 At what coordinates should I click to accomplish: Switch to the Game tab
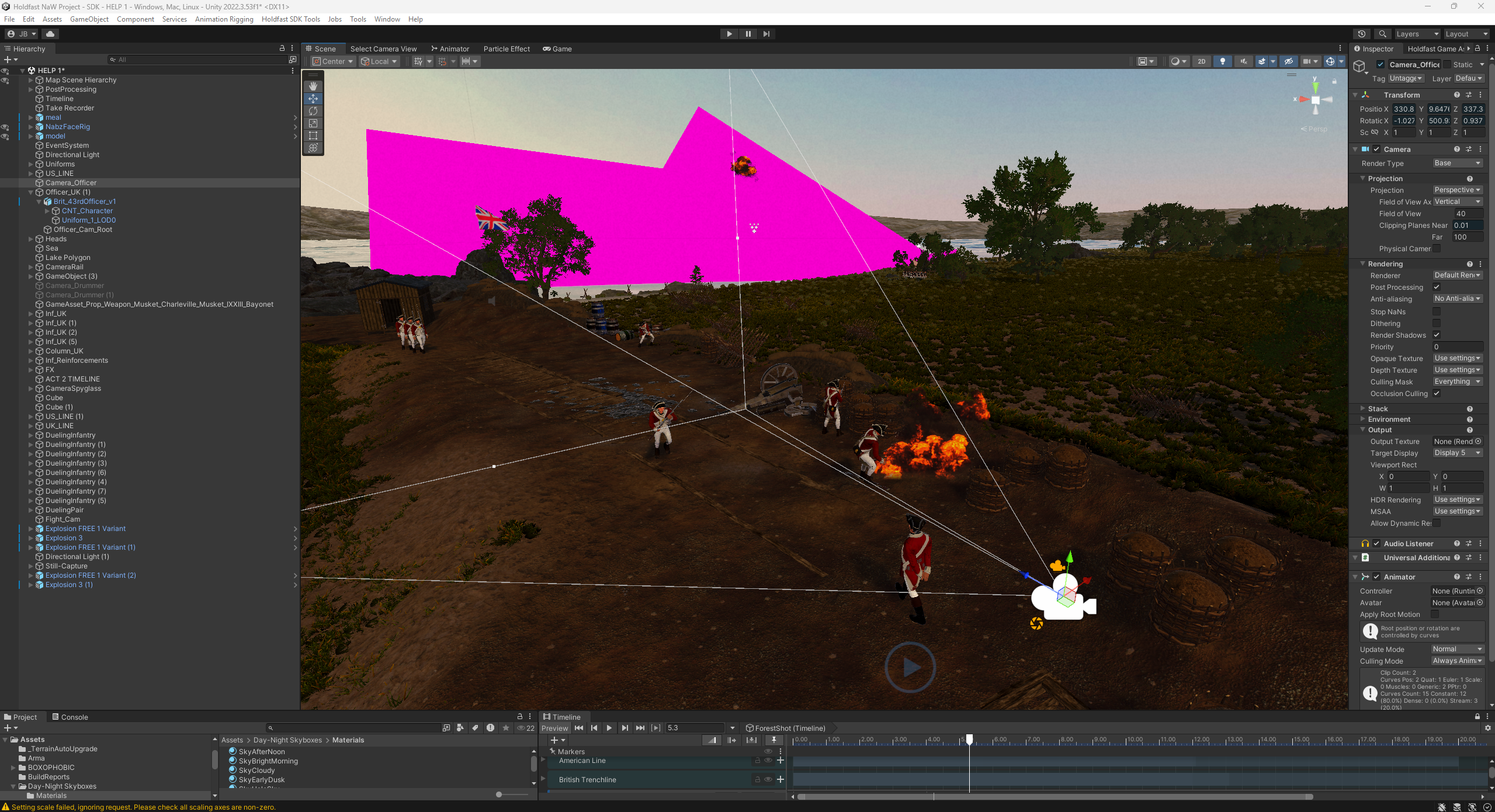pyautogui.click(x=557, y=48)
